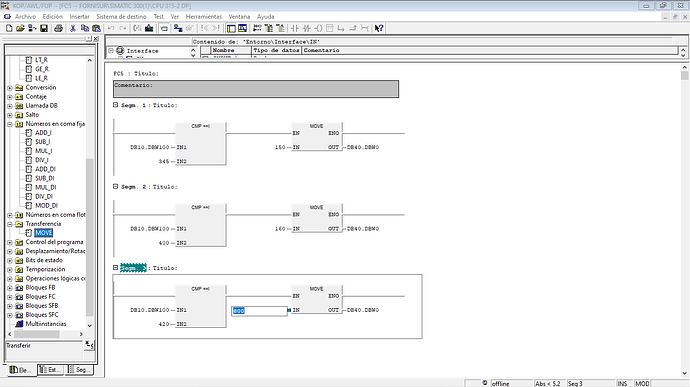The image size is (690, 387).
Task: Click value 420 at IN2 in Segm. 3
Action: pos(164,324)
